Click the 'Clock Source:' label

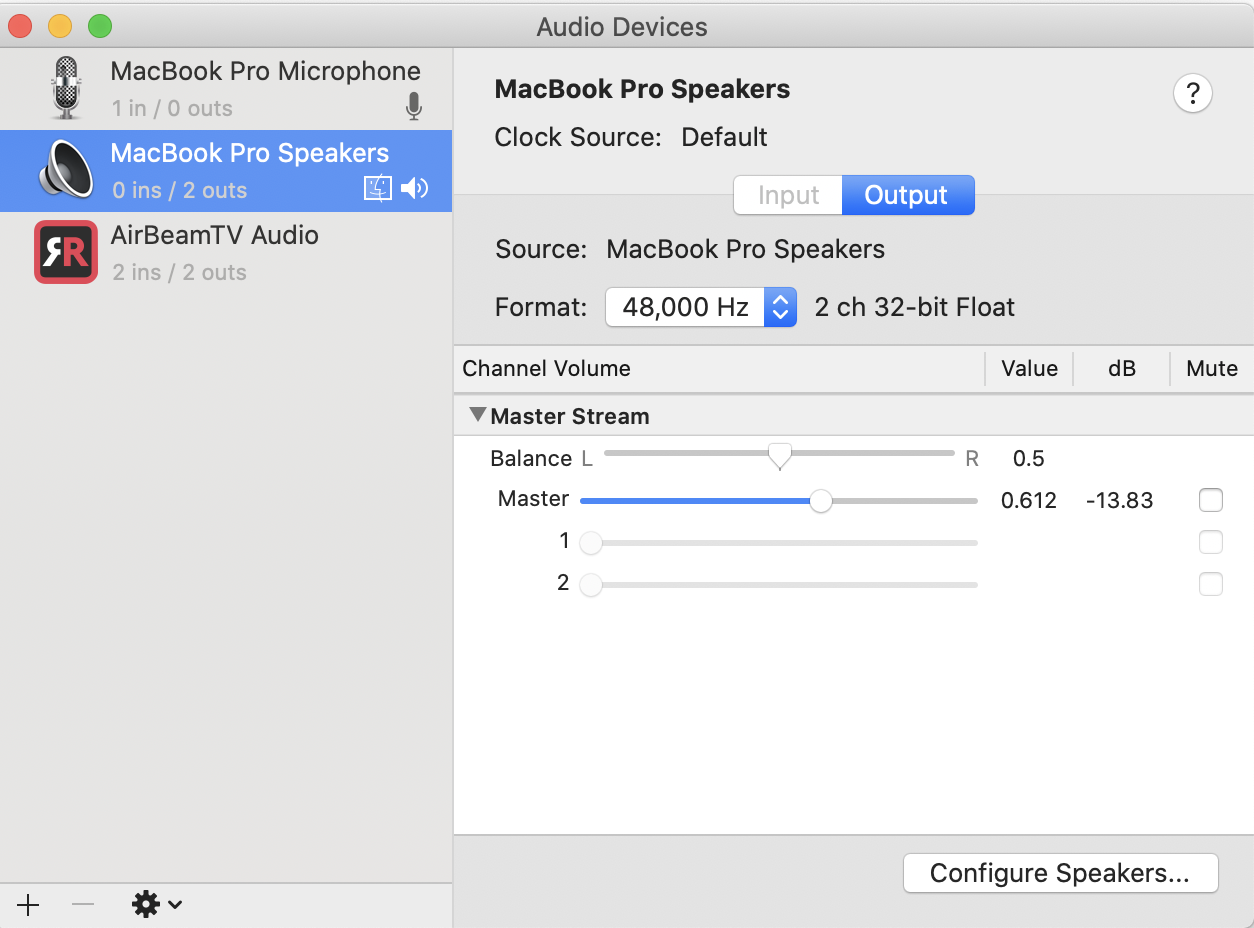coord(578,137)
